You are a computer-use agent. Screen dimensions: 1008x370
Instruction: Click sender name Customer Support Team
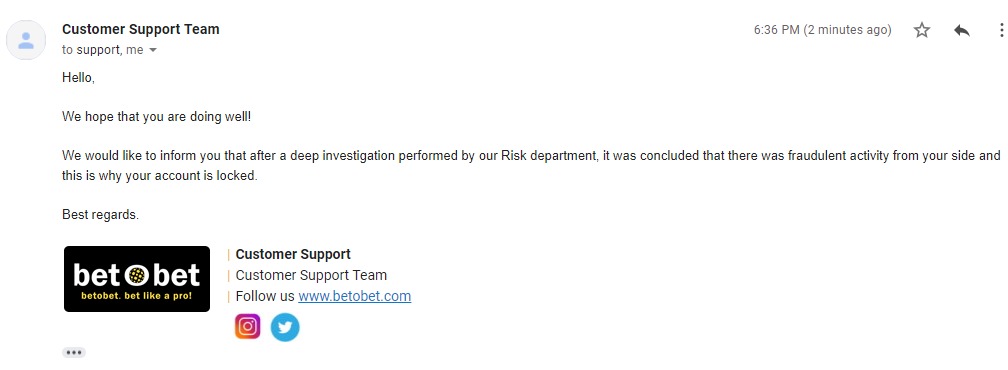coord(141,29)
